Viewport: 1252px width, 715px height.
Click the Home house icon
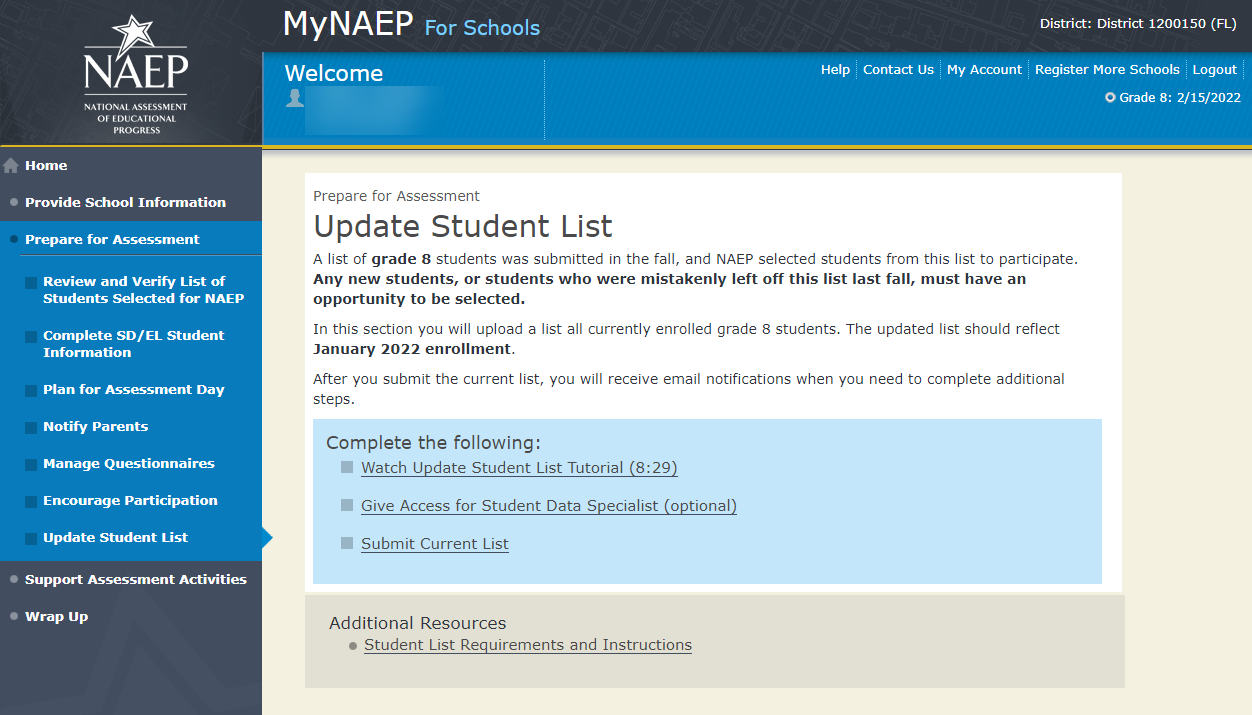click(11, 166)
